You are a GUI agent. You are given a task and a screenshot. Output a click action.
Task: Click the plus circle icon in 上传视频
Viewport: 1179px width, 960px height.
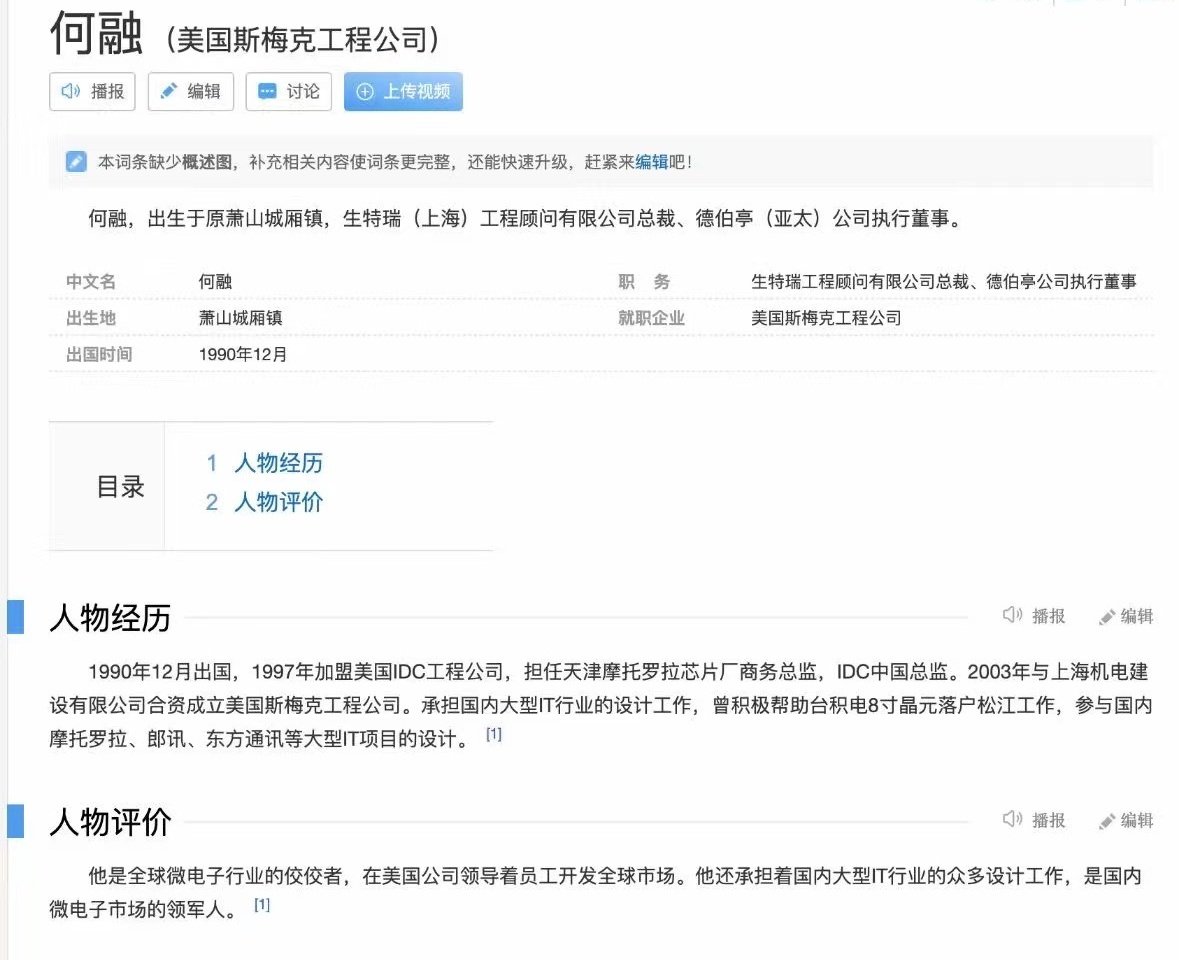click(x=365, y=91)
